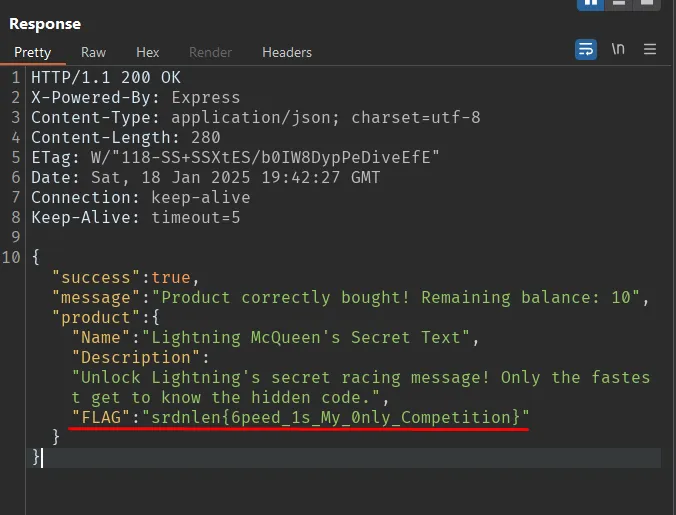Click the Unlock Lightning's secret description text
The image size is (676, 515).
pyautogui.click(x=361, y=387)
